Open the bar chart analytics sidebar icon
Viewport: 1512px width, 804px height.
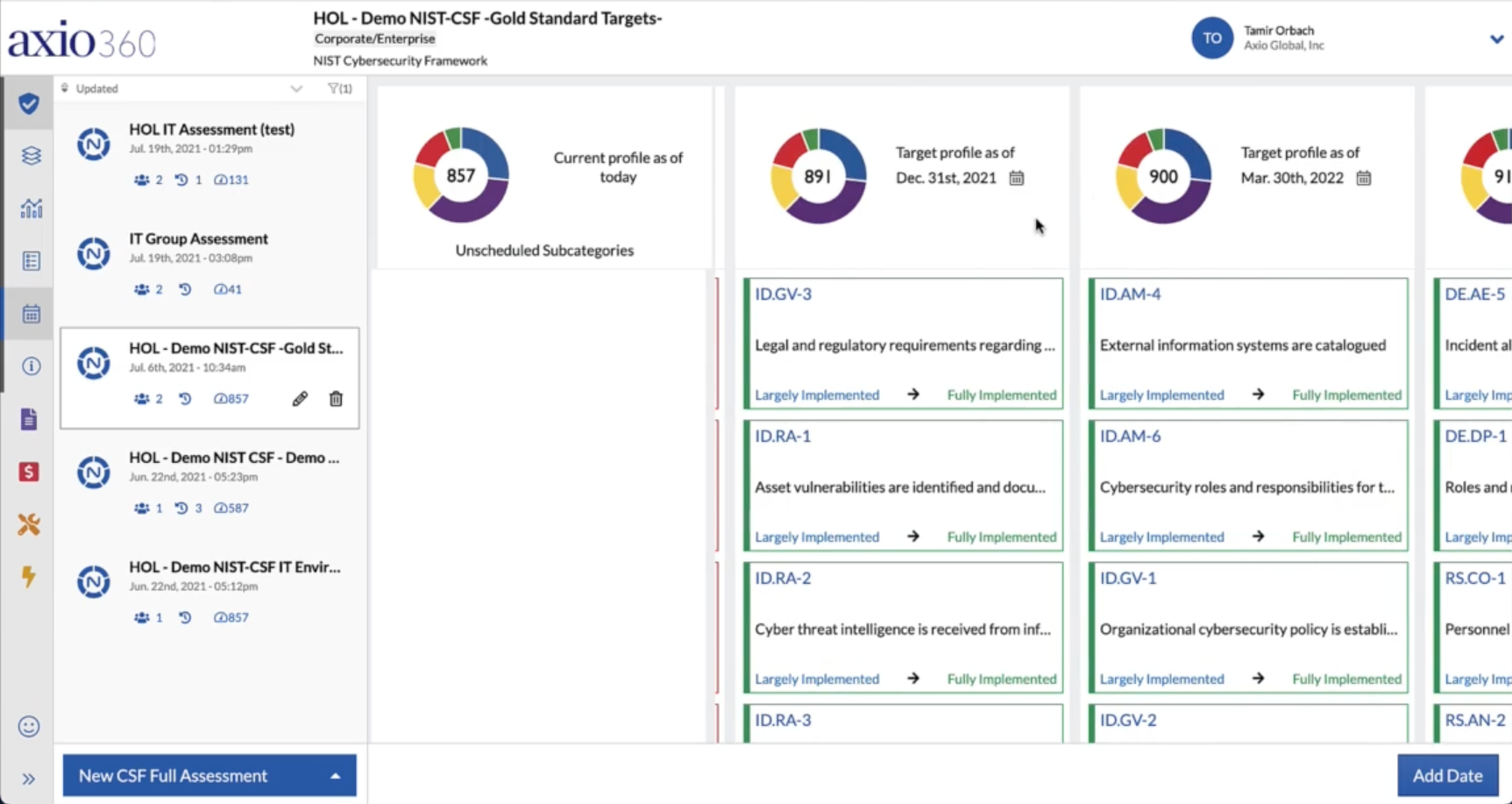[31, 208]
